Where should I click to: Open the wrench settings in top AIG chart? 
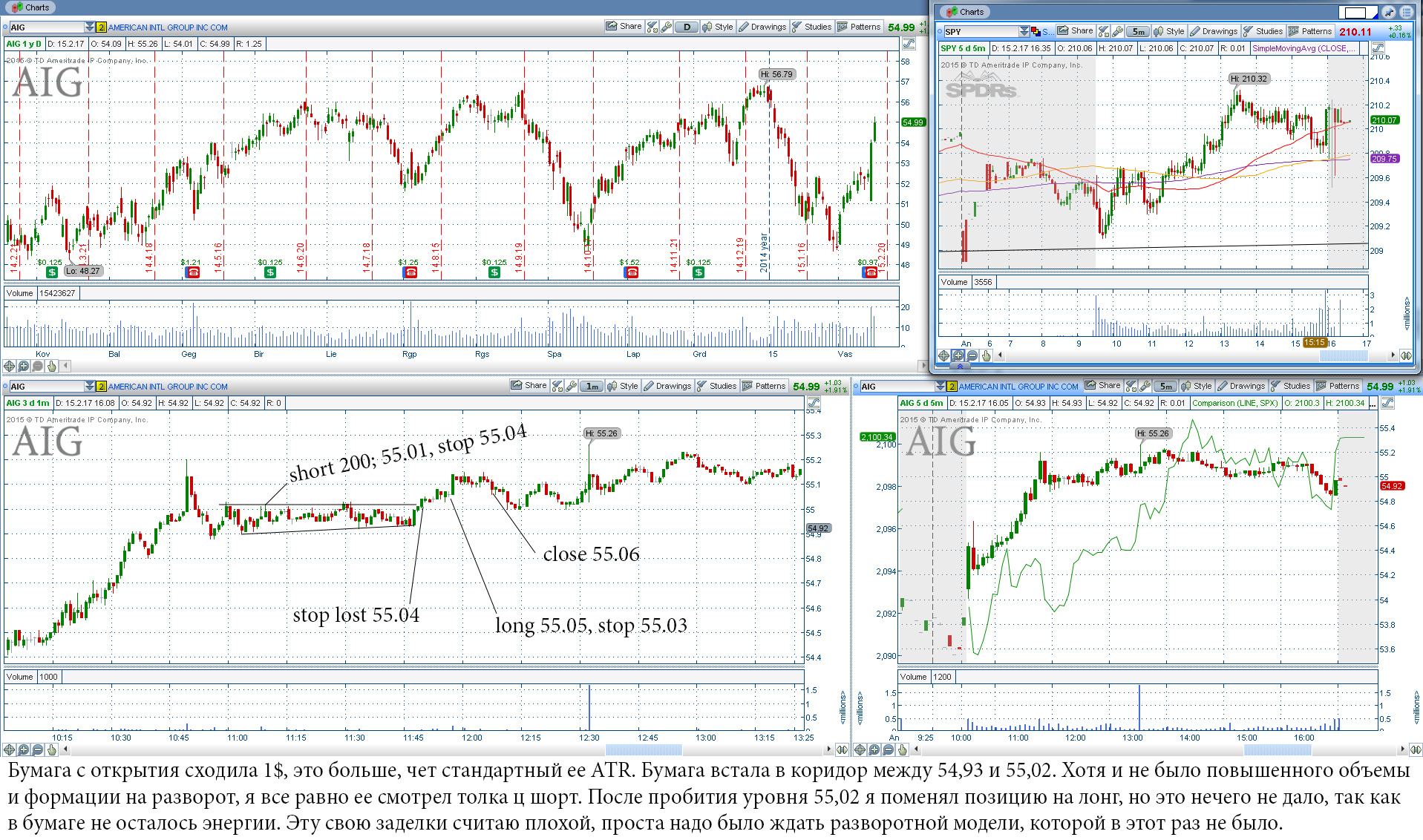tap(666, 27)
